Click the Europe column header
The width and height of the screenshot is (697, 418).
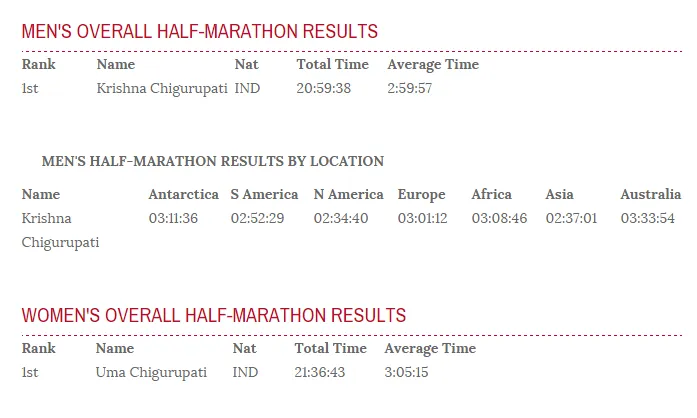tap(421, 194)
